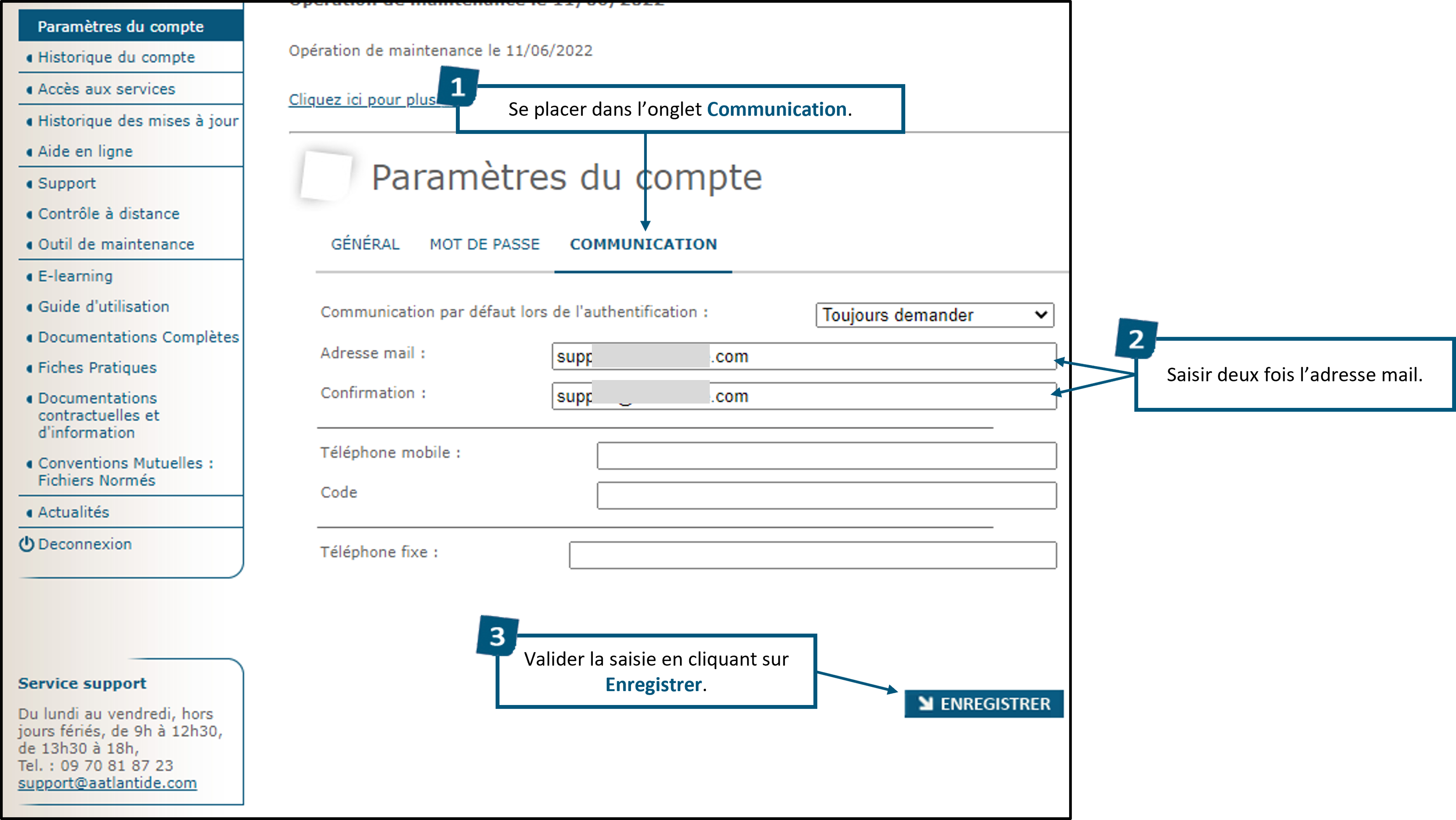Open Accès aux services menu item

click(107, 89)
